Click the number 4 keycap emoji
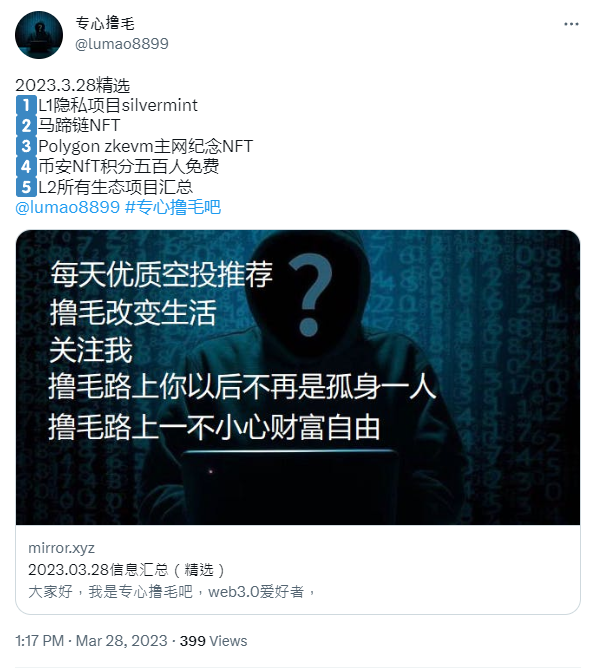The height and width of the screenshot is (671, 596). point(26,167)
